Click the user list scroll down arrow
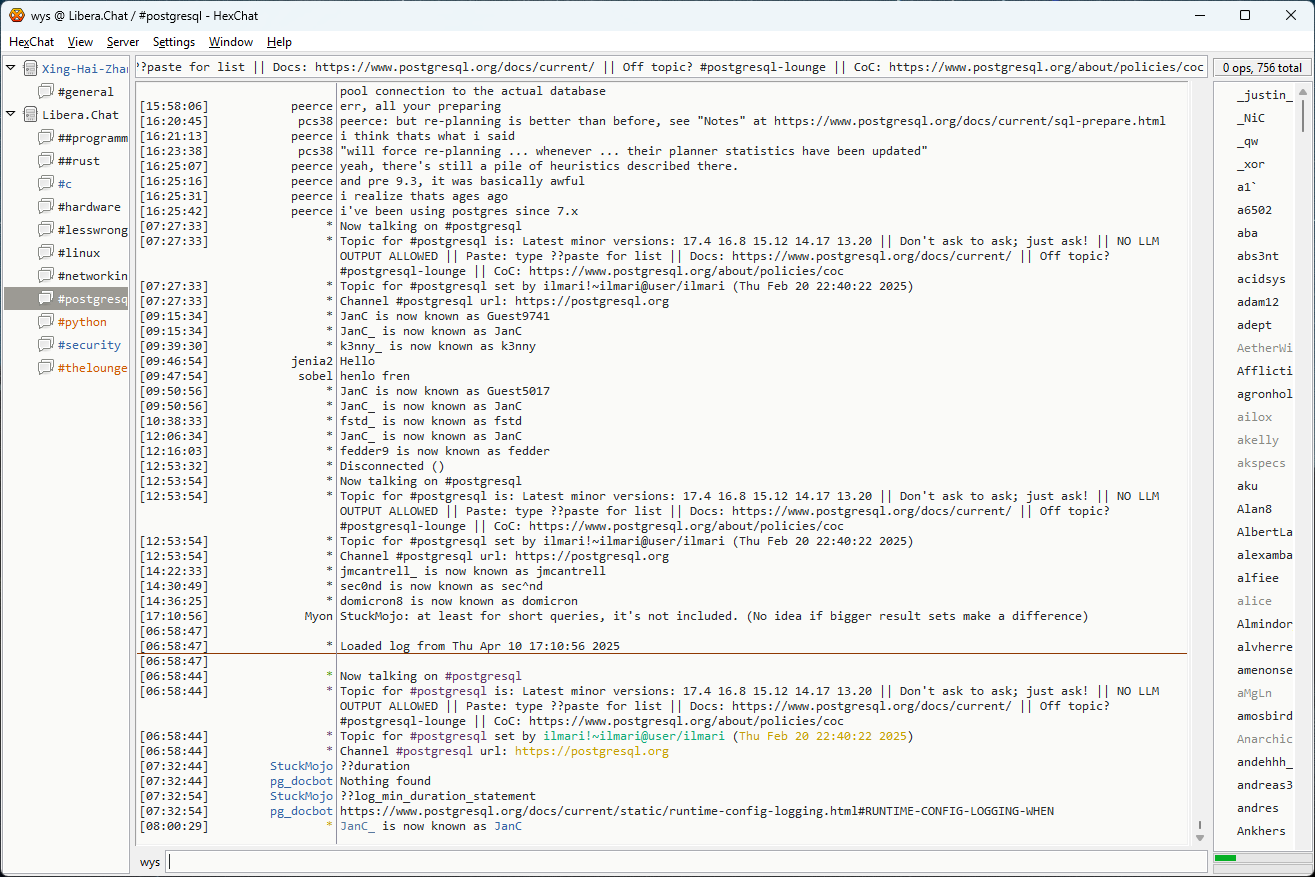The image size is (1315, 877). click(x=1304, y=836)
